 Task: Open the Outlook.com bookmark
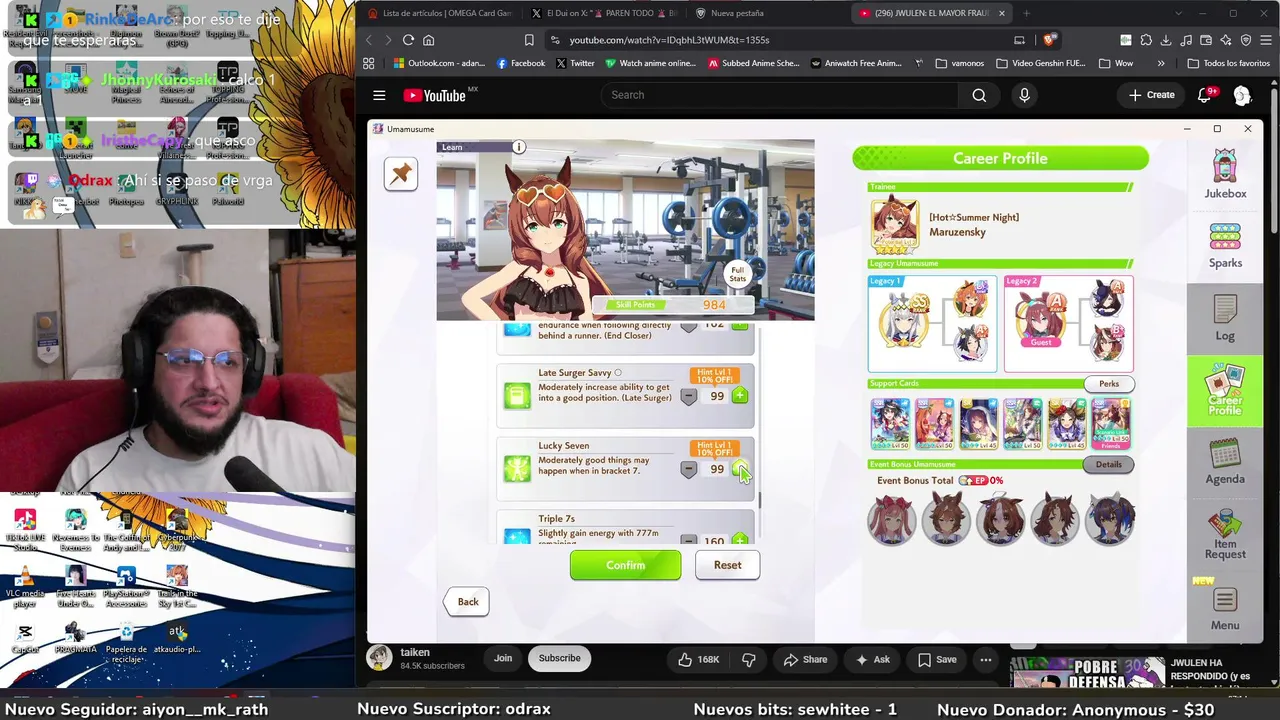439,63
